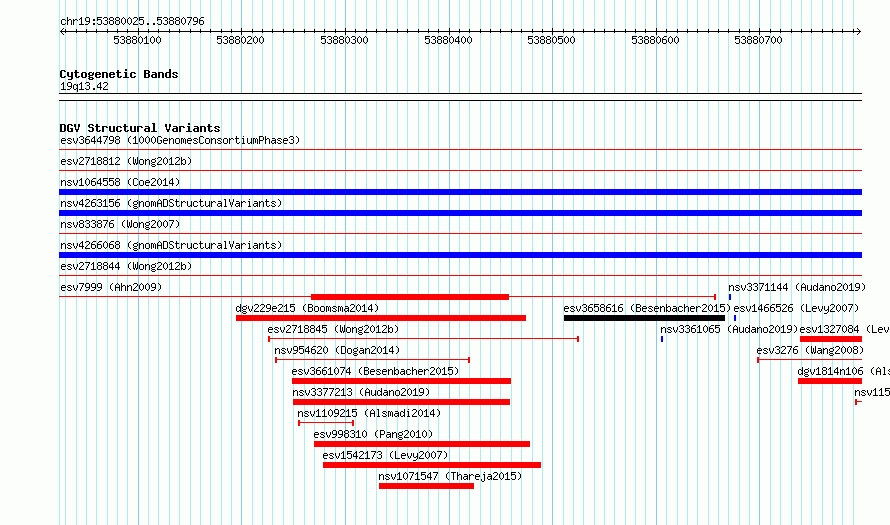The image size is (890, 525).
Task: Click the chr19:53880025..53880796 position label
Action: [x=132, y=21]
